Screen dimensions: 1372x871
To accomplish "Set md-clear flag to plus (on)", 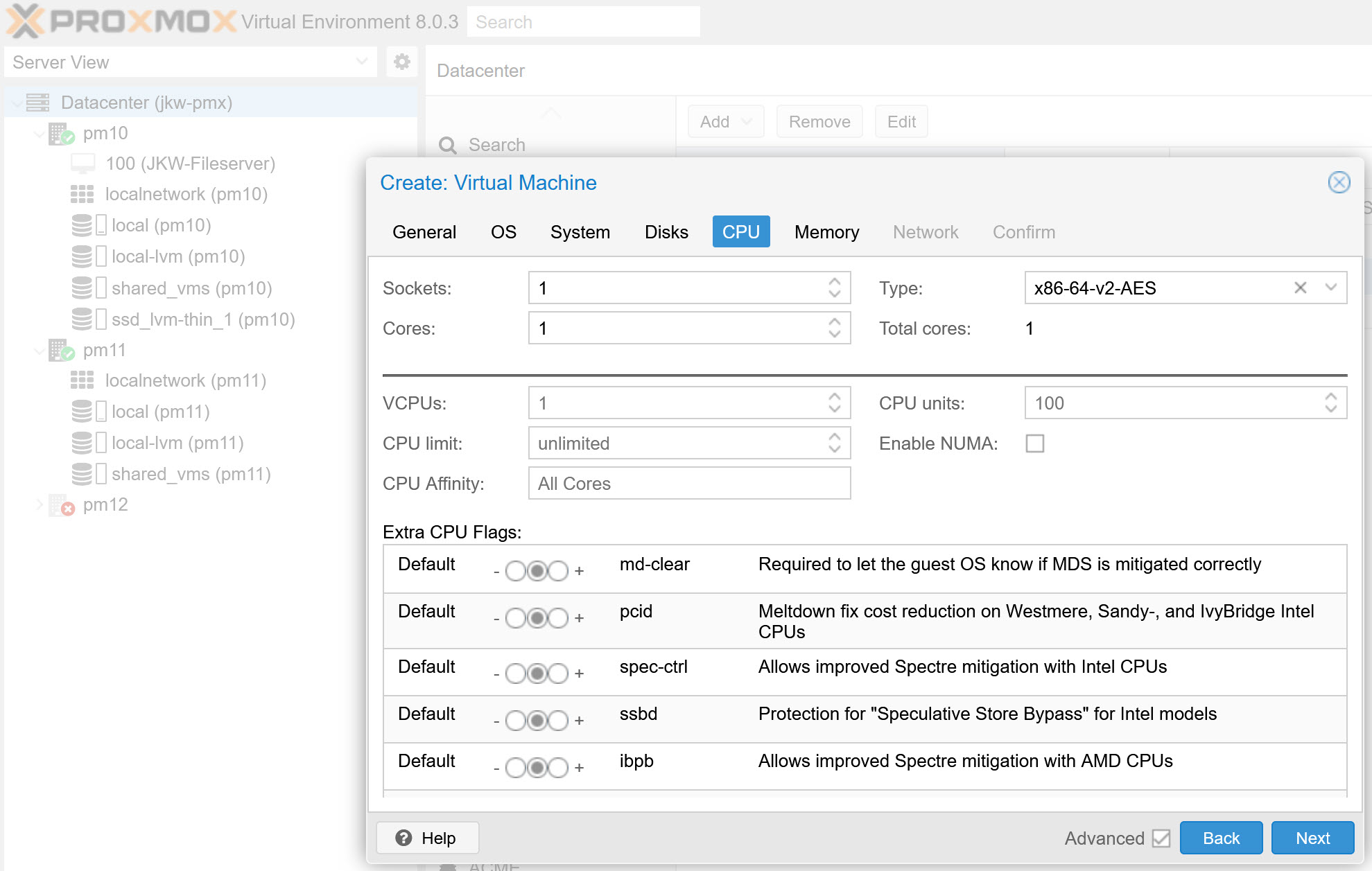I will pyautogui.click(x=558, y=571).
